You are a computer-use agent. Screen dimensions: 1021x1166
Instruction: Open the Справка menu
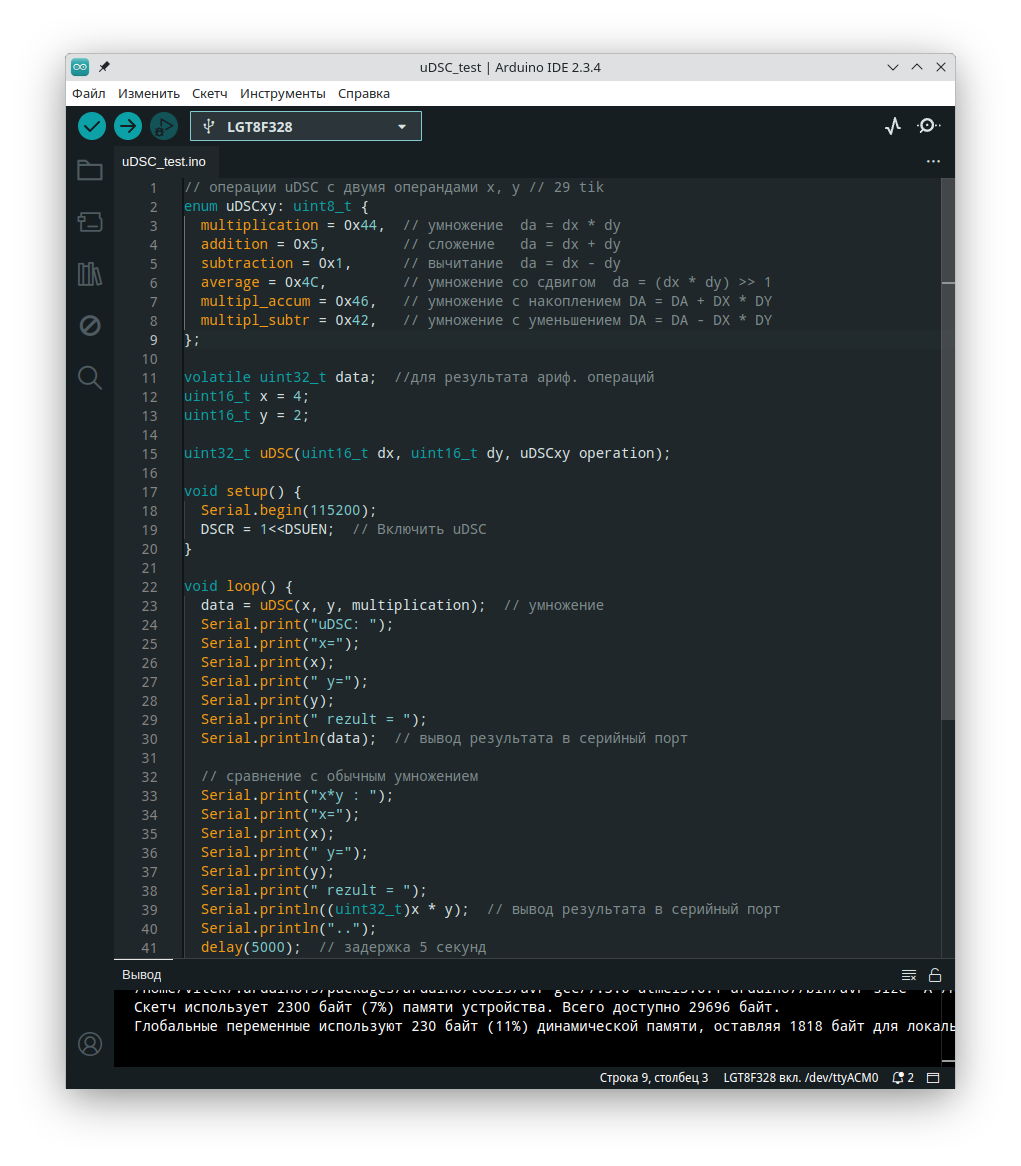click(364, 94)
